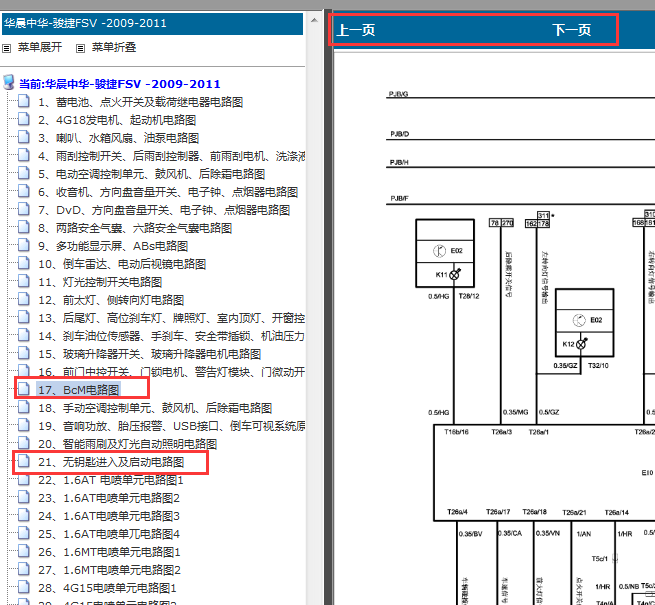
Task: Open 11、灯光控制开关电路图
Action: click(100, 282)
